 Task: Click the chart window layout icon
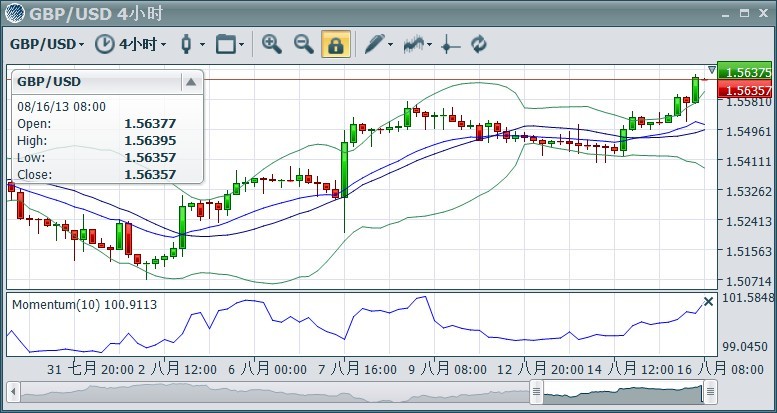click(225, 44)
